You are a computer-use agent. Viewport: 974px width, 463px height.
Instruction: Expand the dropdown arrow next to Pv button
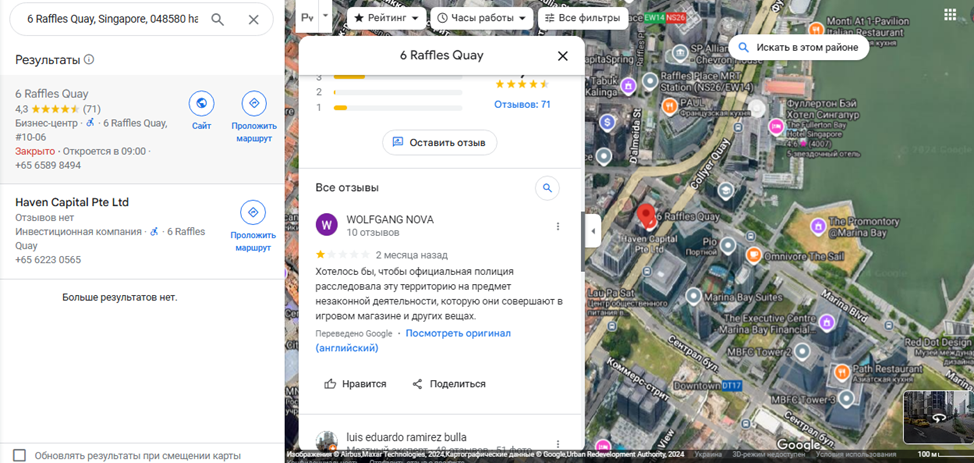click(x=325, y=17)
